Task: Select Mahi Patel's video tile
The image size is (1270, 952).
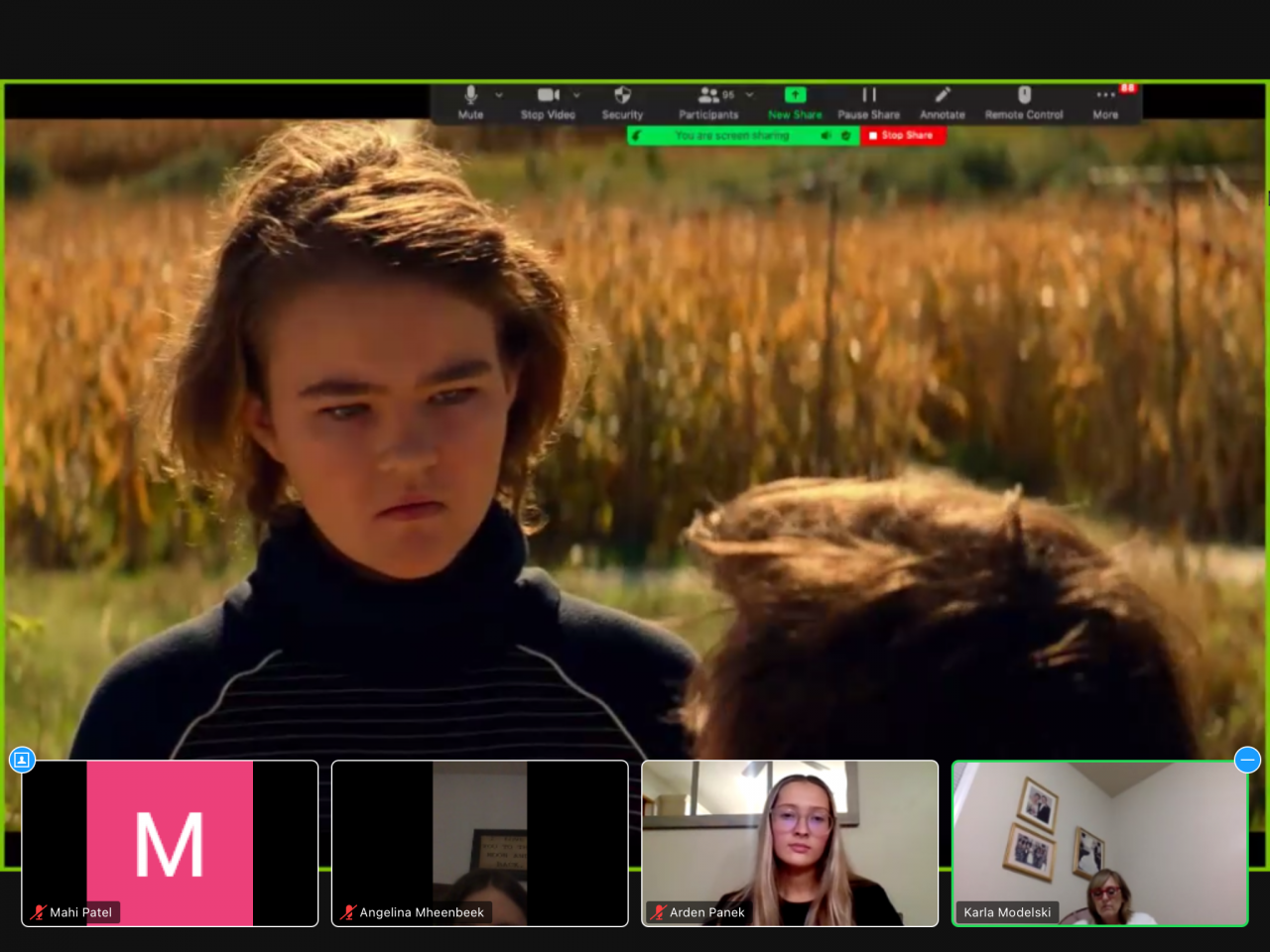Action: click(170, 843)
